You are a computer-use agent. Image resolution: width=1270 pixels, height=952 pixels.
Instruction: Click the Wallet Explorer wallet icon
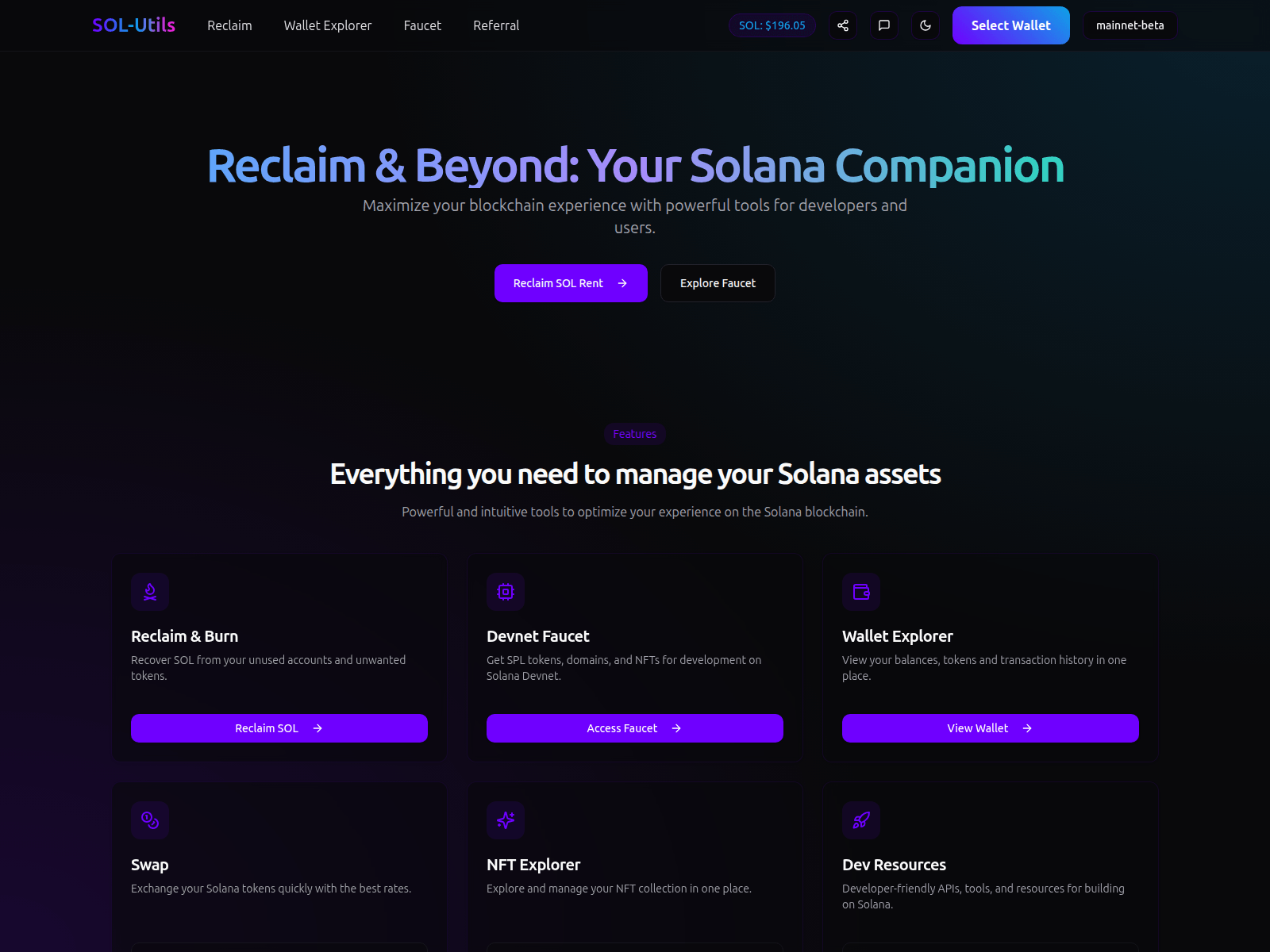(x=861, y=592)
